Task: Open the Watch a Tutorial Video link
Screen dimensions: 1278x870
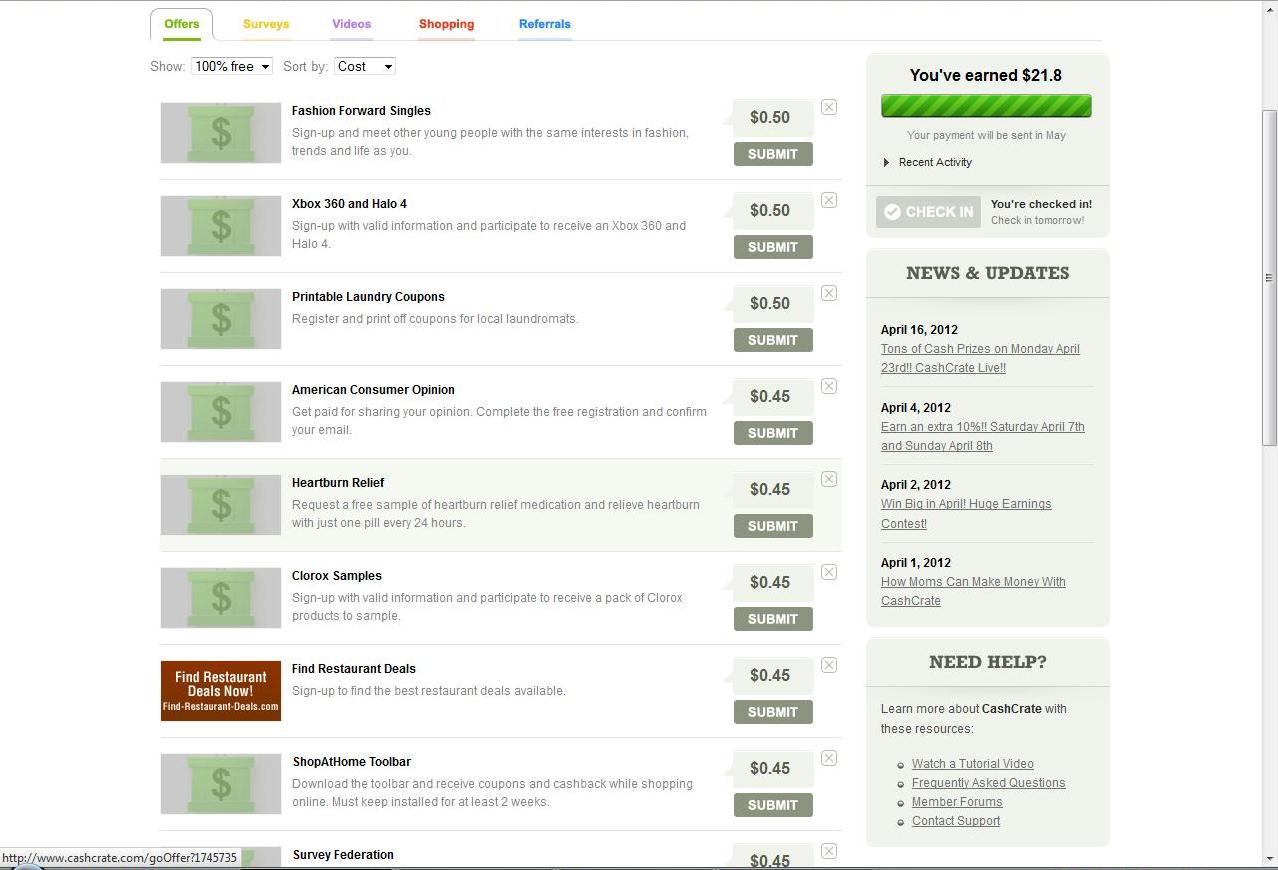Action: (x=972, y=763)
